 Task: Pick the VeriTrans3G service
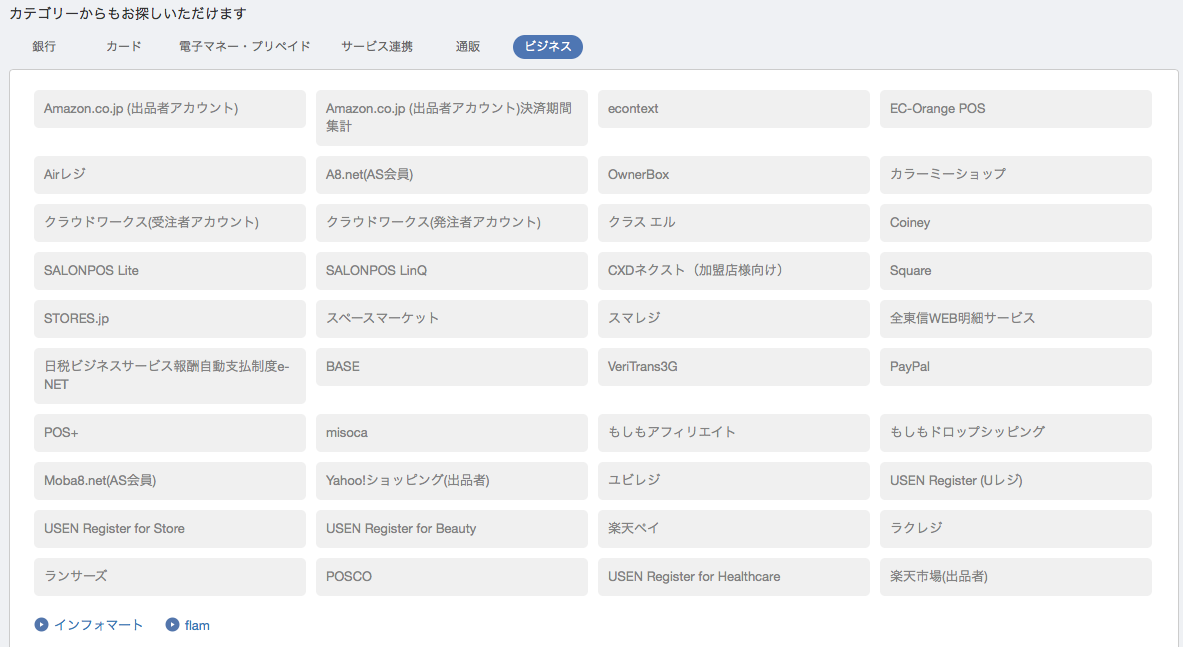pyautogui.click(x=734, y=366)
